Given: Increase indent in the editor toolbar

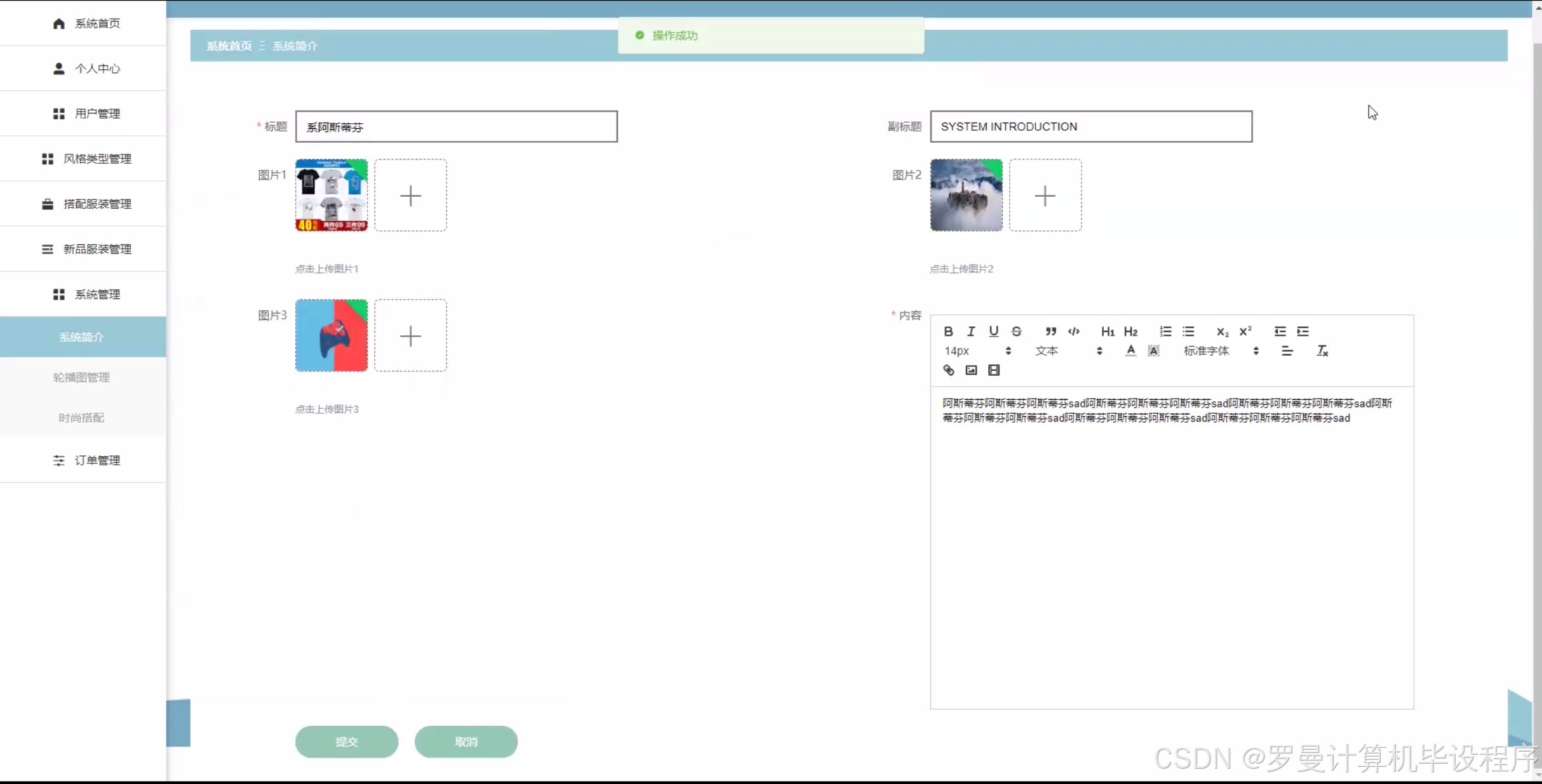Looking at the screenshot, I should coord(1303,331).
